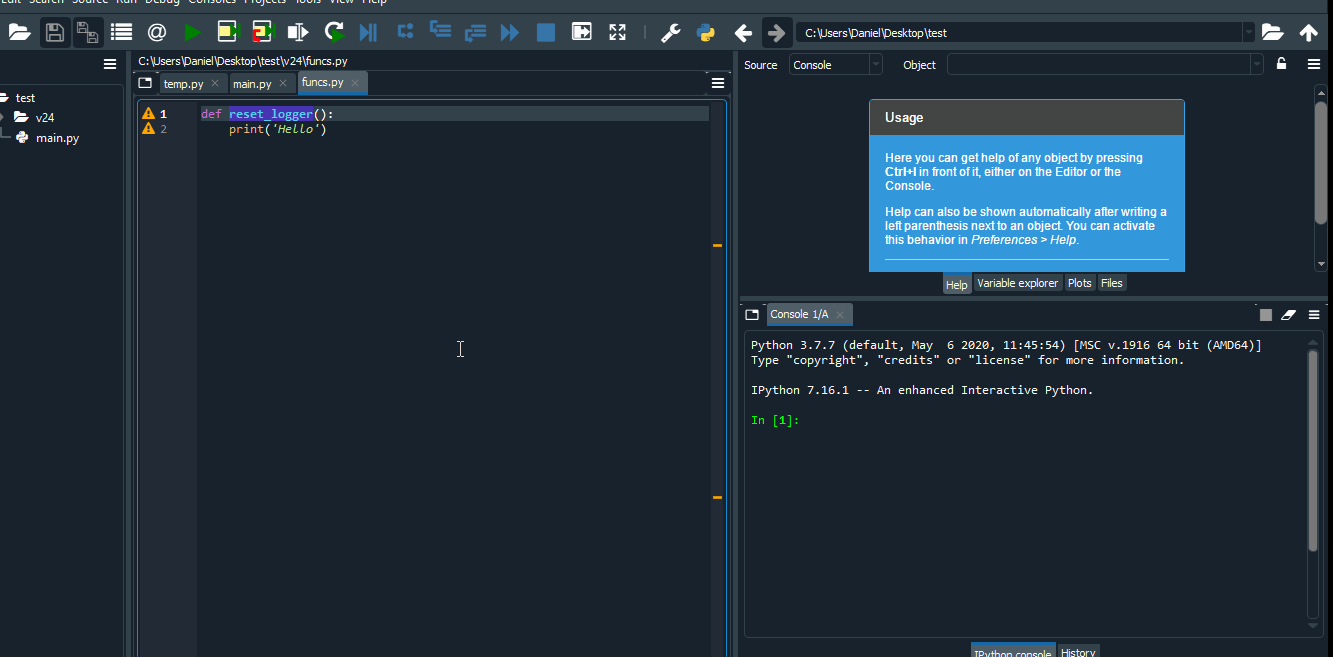Click the debugger Step into function icon
The width and height of the screenshot is (1333, 657).
click(x=440, y=31)
